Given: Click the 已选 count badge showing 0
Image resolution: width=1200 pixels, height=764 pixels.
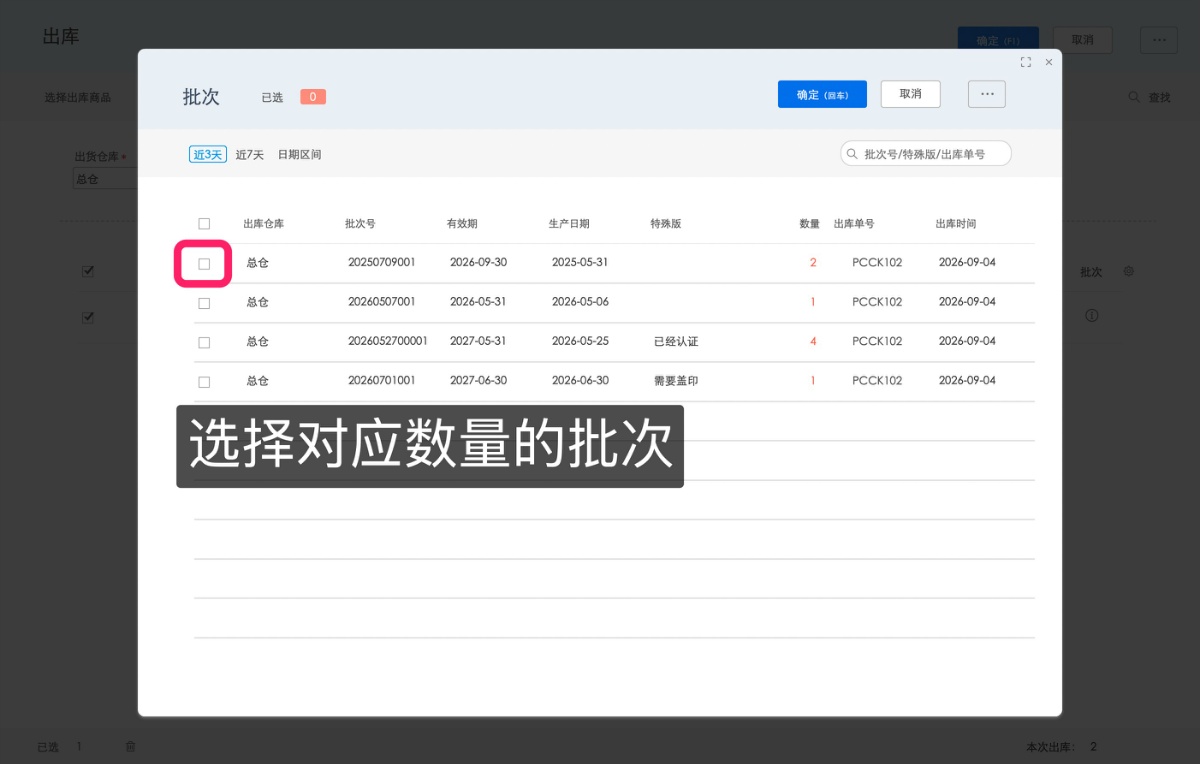Looking at the screenshot, I should coord(313,97).
